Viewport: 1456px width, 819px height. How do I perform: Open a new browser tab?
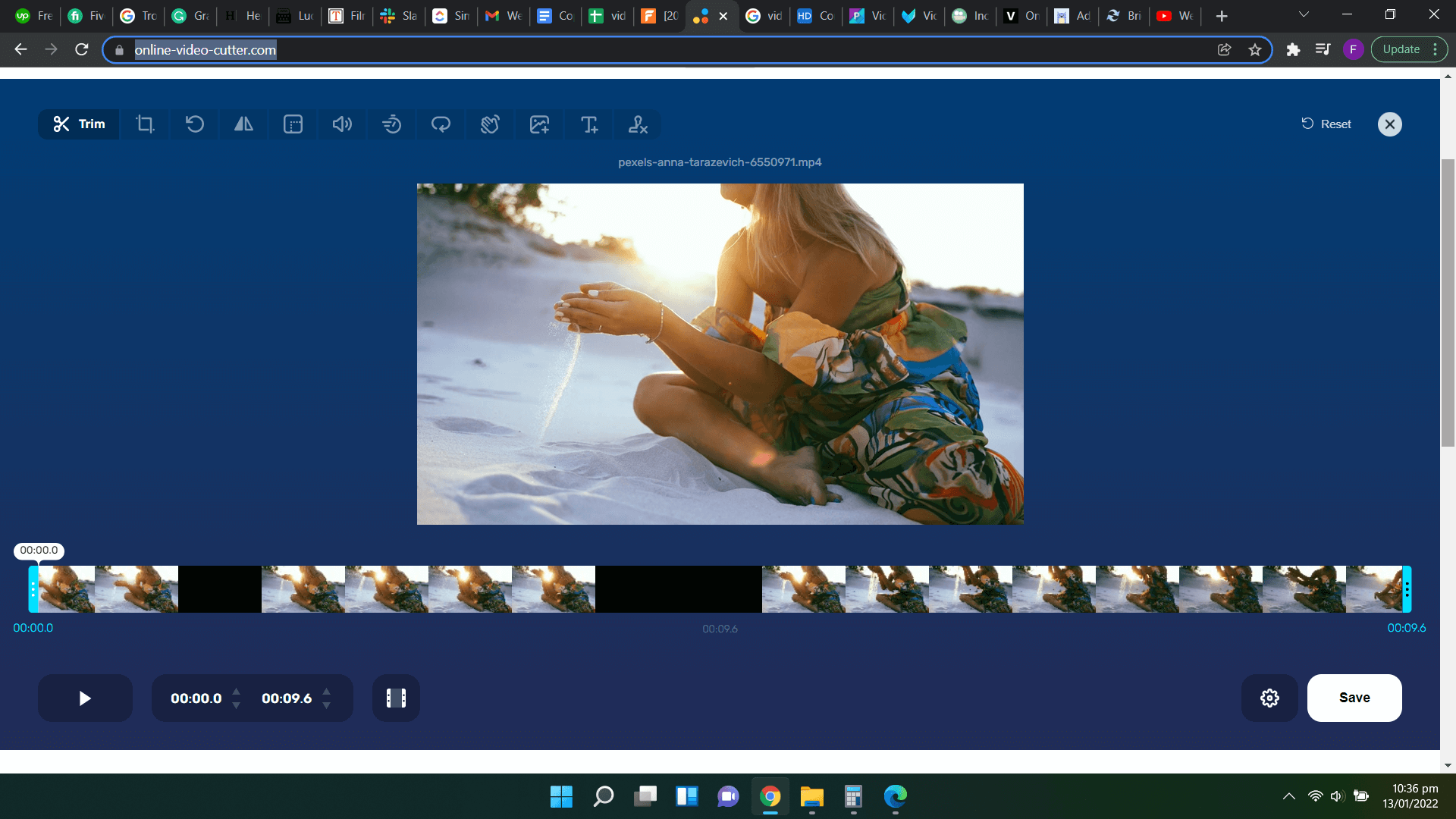coord(1222,16)
